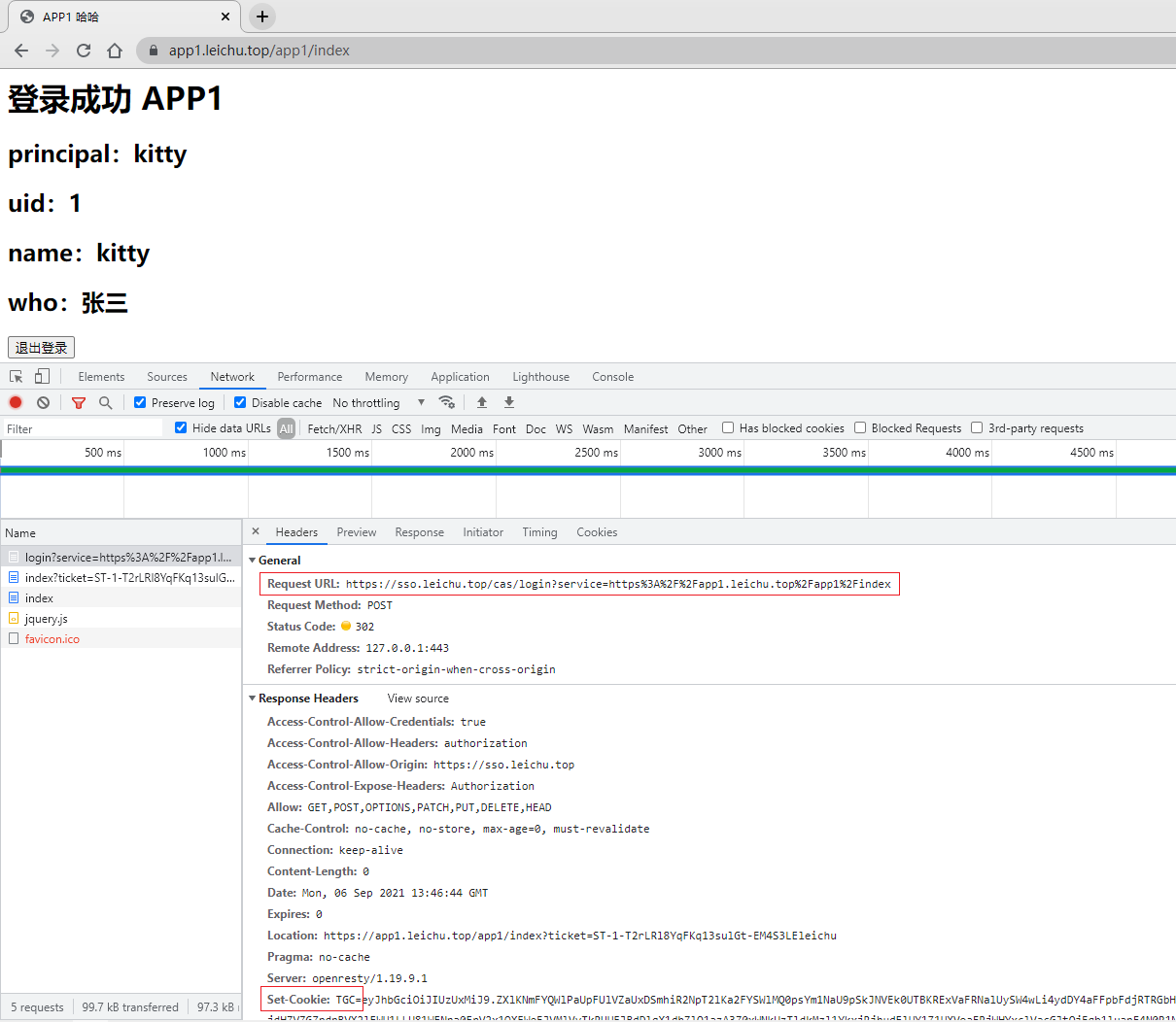Uncheck the Preserve log checkbox
The image size is (1176, 1022).
(x=140, y=402)
